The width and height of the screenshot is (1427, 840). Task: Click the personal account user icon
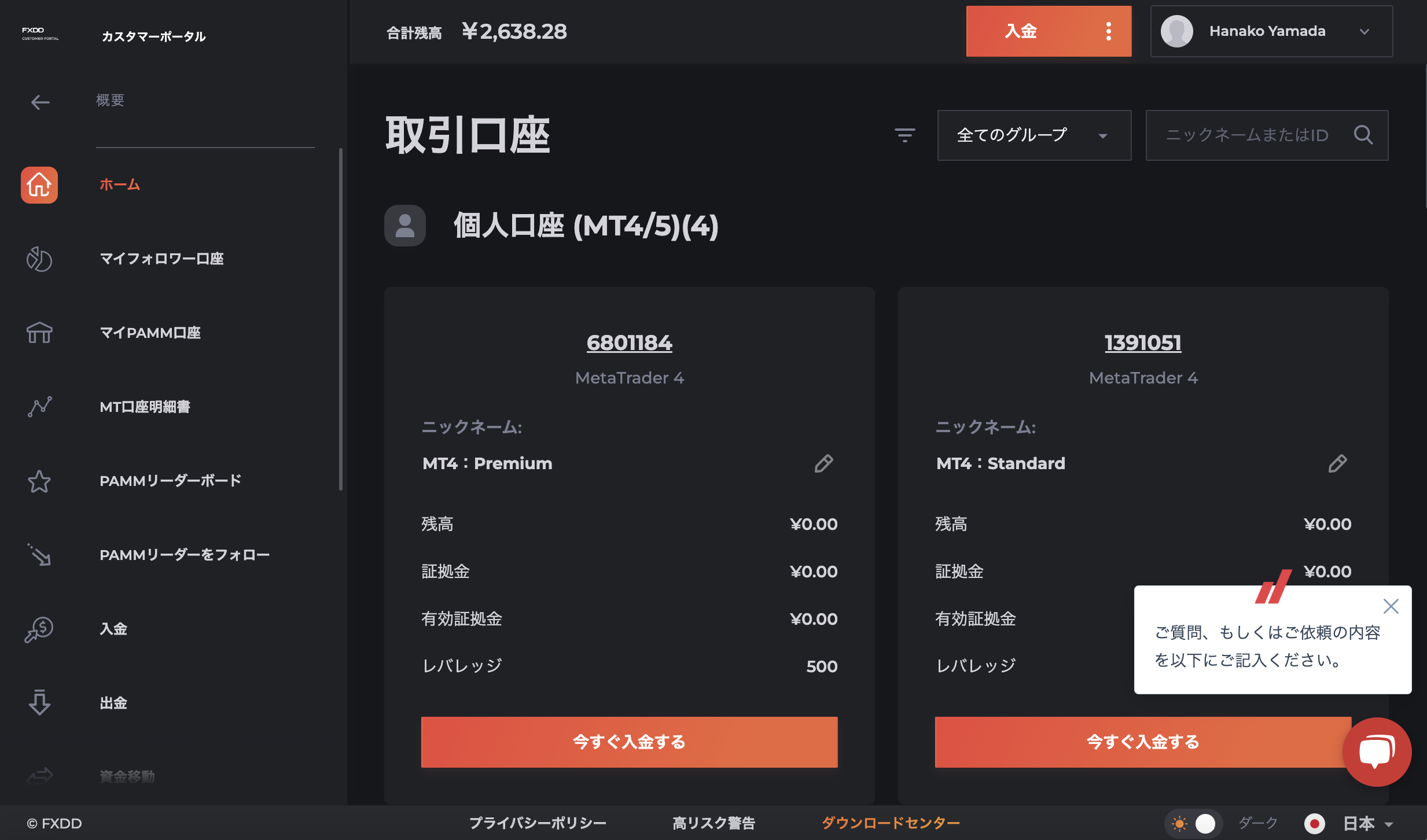coord(405,226)
